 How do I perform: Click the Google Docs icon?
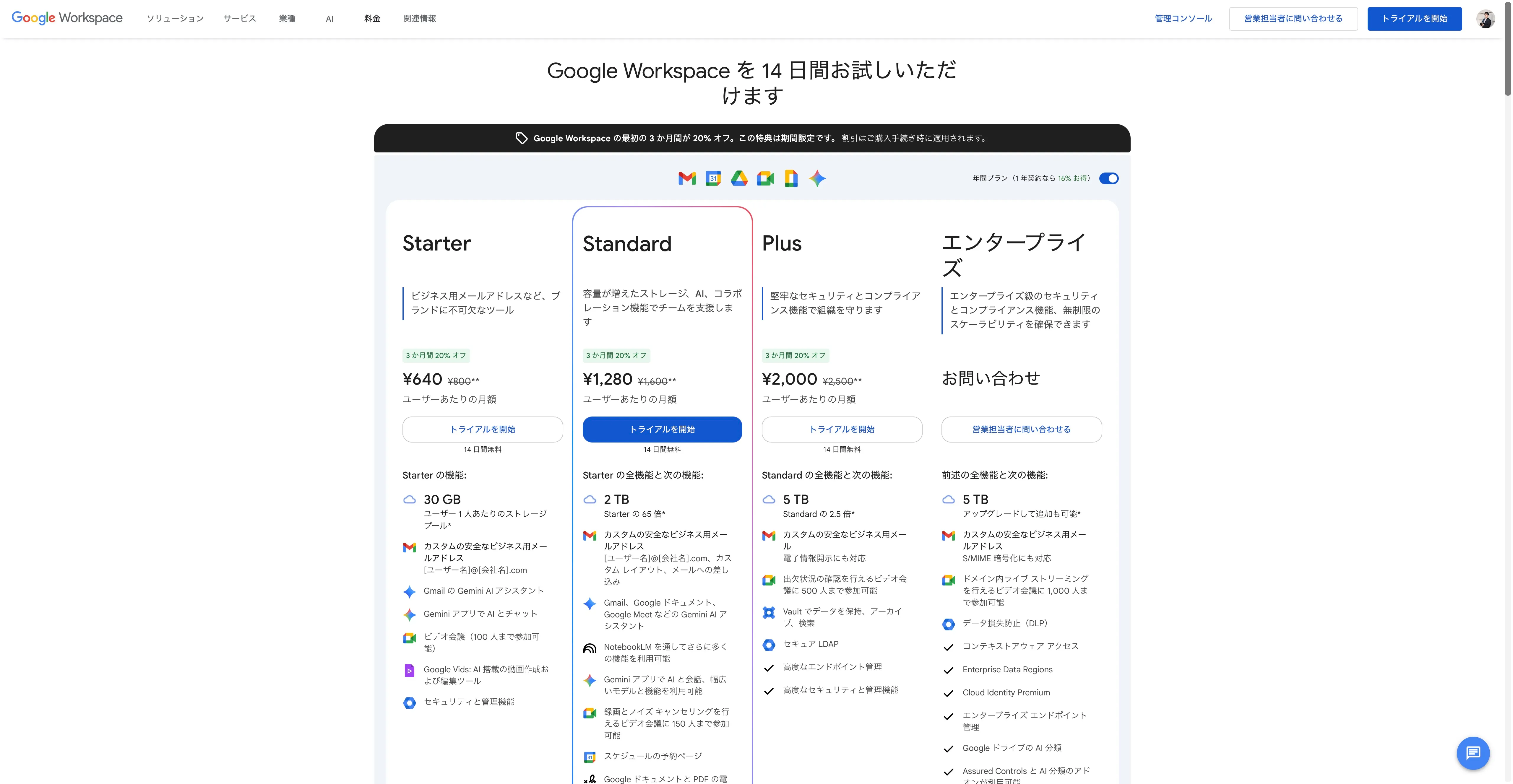coord(791,178)
